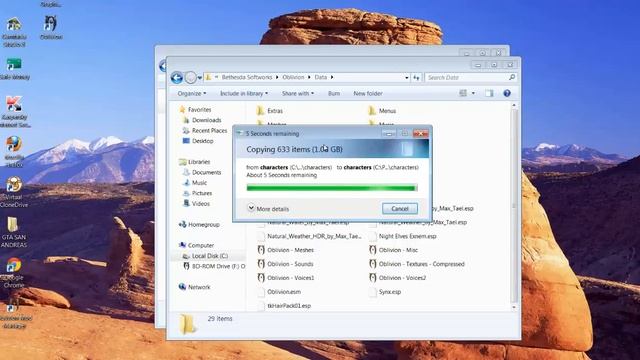Open Google Chrome desktop shortcut
The height and width of the screenshot is (360, 640).
(x=13, y=272)
